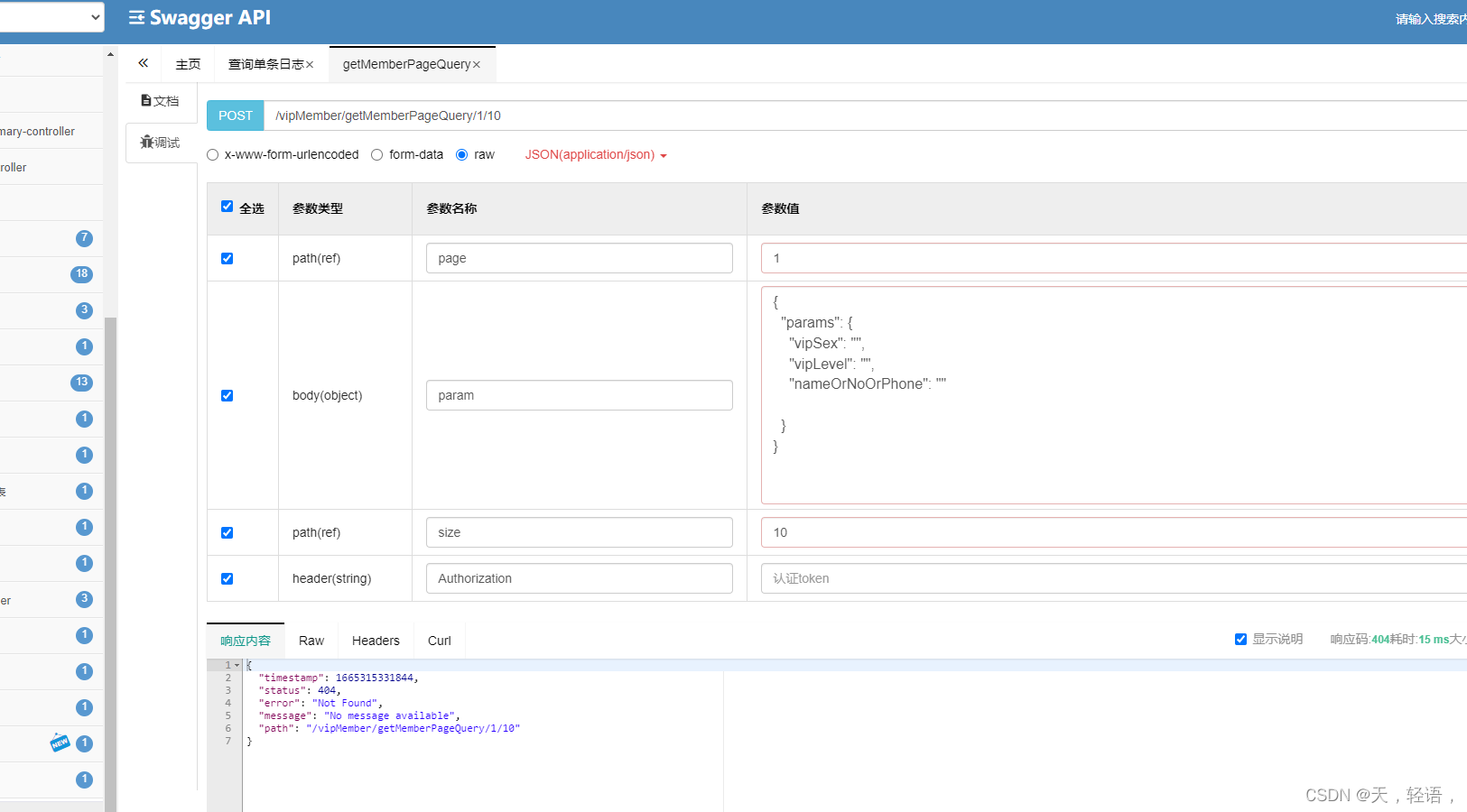The image size is (1467, 812).
Task: Click the size parameter name field
Action: point(580,532)
